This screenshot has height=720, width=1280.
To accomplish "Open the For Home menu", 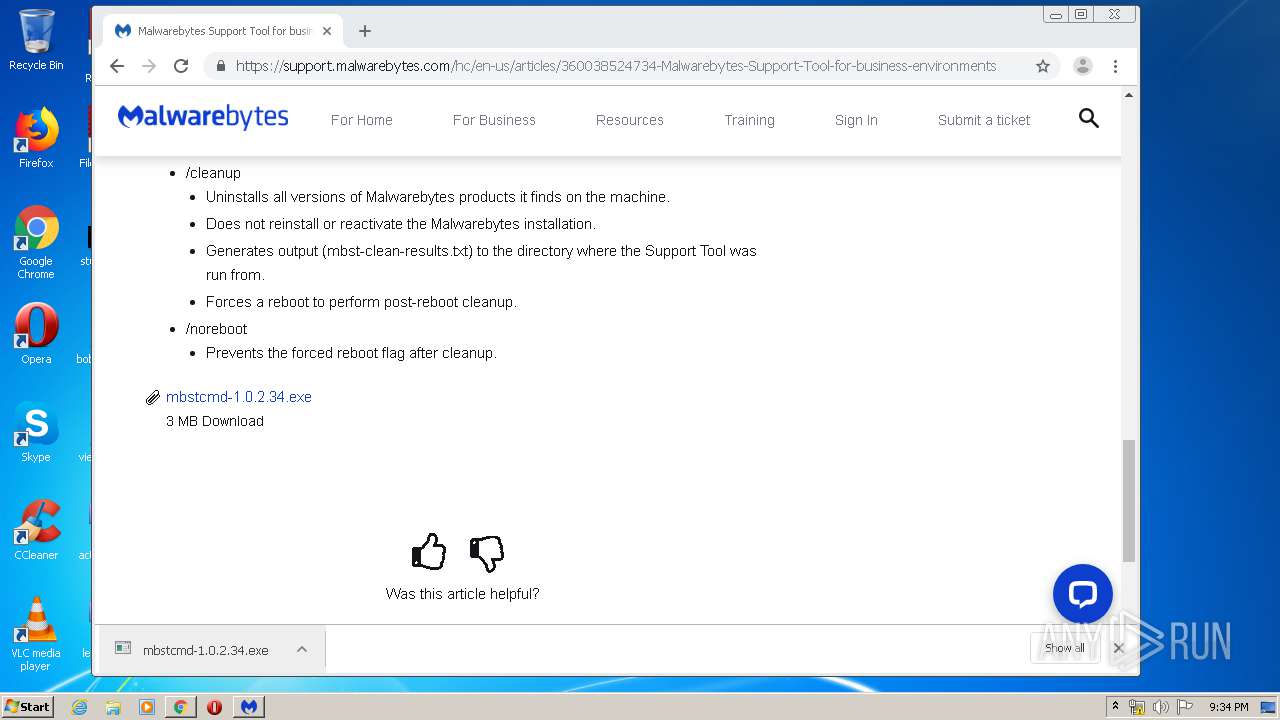I will click(x=362, y=120).
